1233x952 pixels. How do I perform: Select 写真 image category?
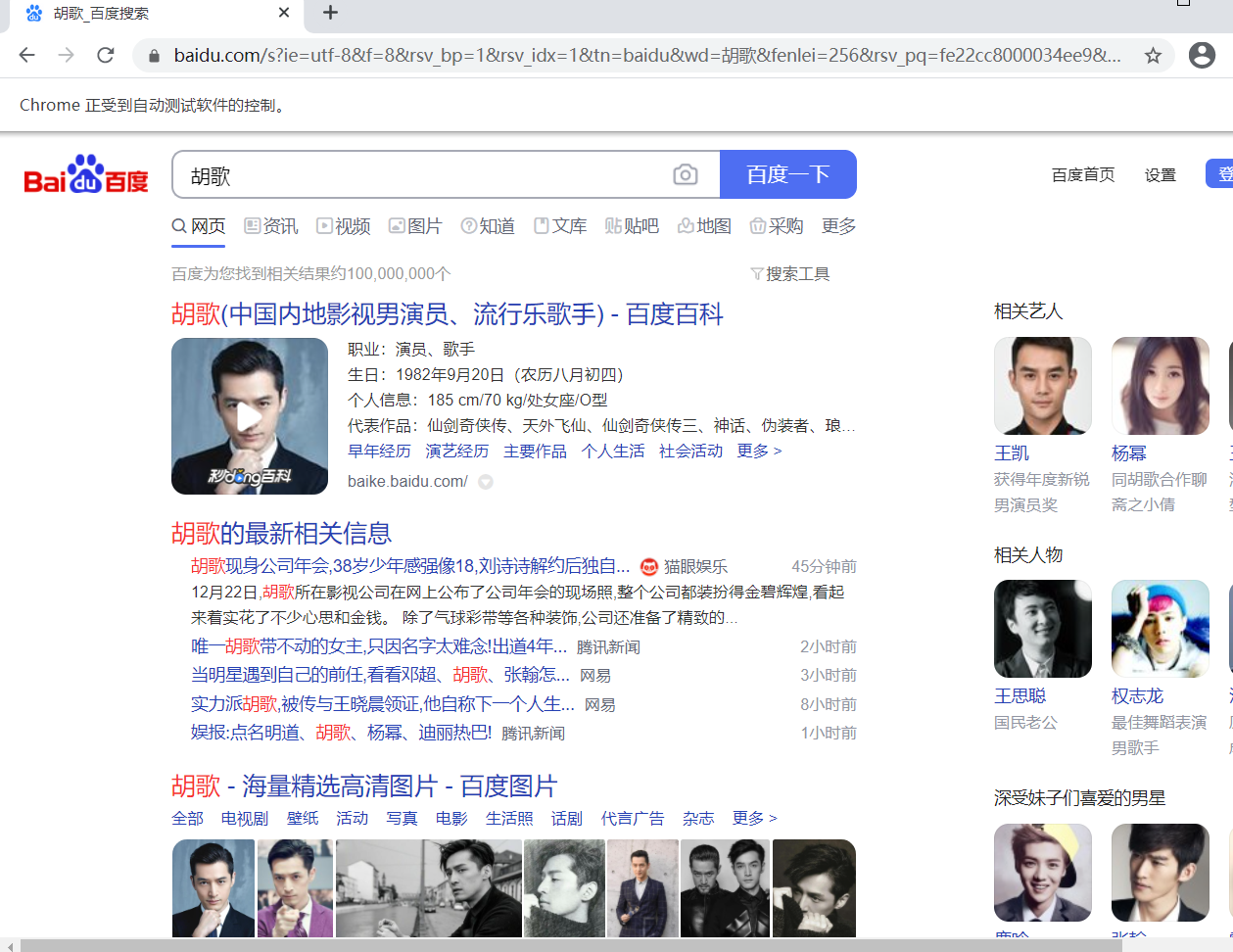tap(402, 819)
